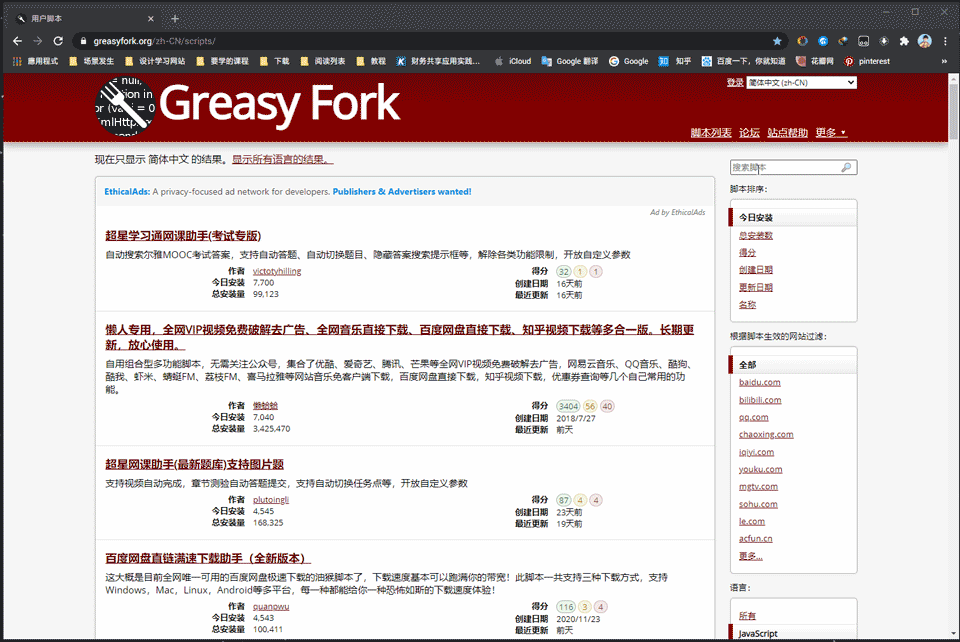
Task: Close the 用户脚本 tab
Action: click(x=151, y=18)
